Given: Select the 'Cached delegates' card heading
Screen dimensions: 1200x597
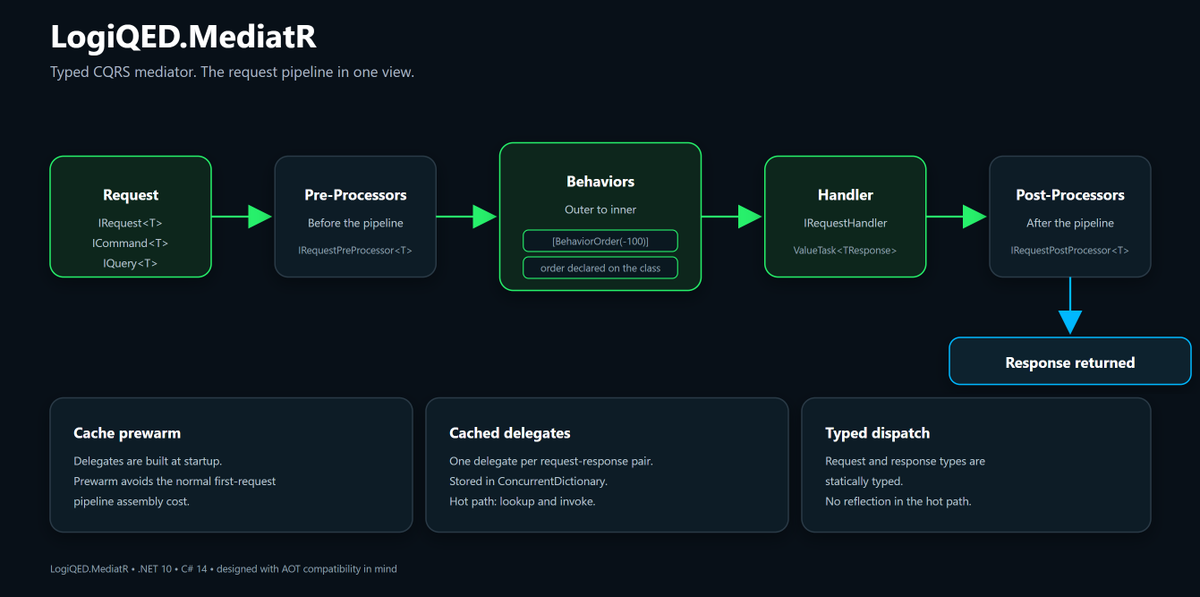Looking at the screenshot, I should [x=510, y=433].
